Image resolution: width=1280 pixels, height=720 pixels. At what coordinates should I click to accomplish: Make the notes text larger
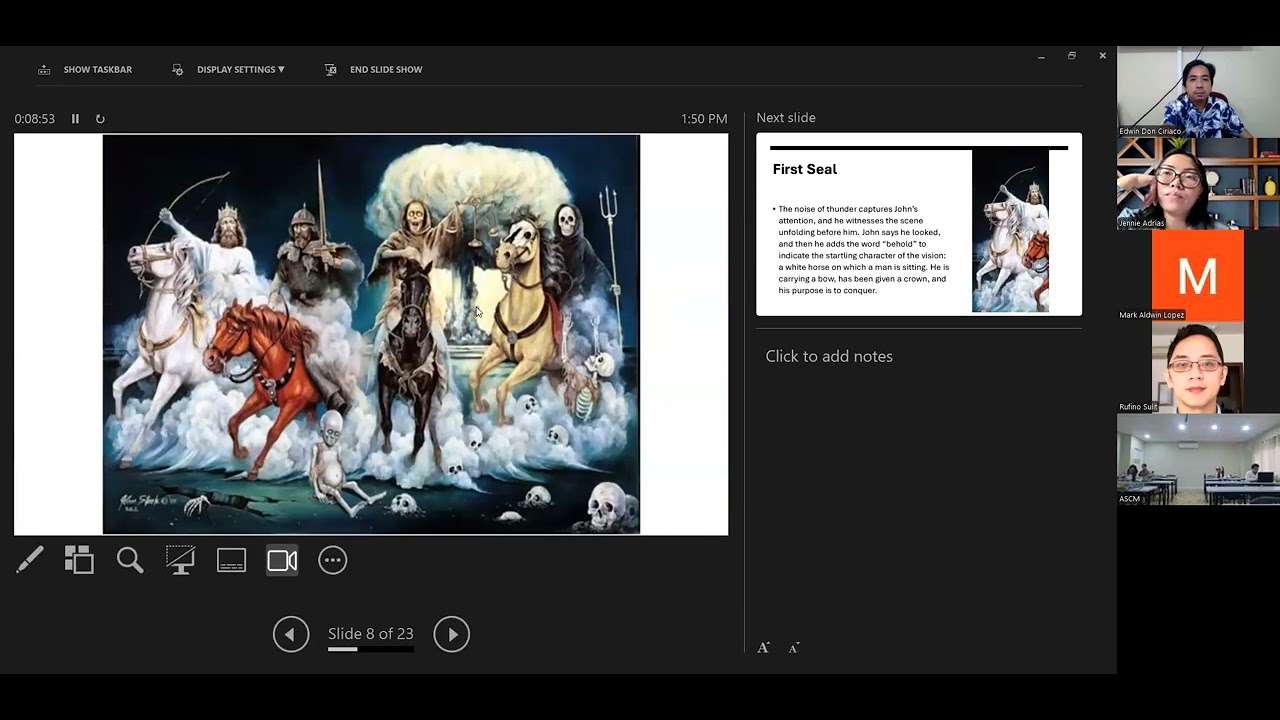[x=763, y=647]
